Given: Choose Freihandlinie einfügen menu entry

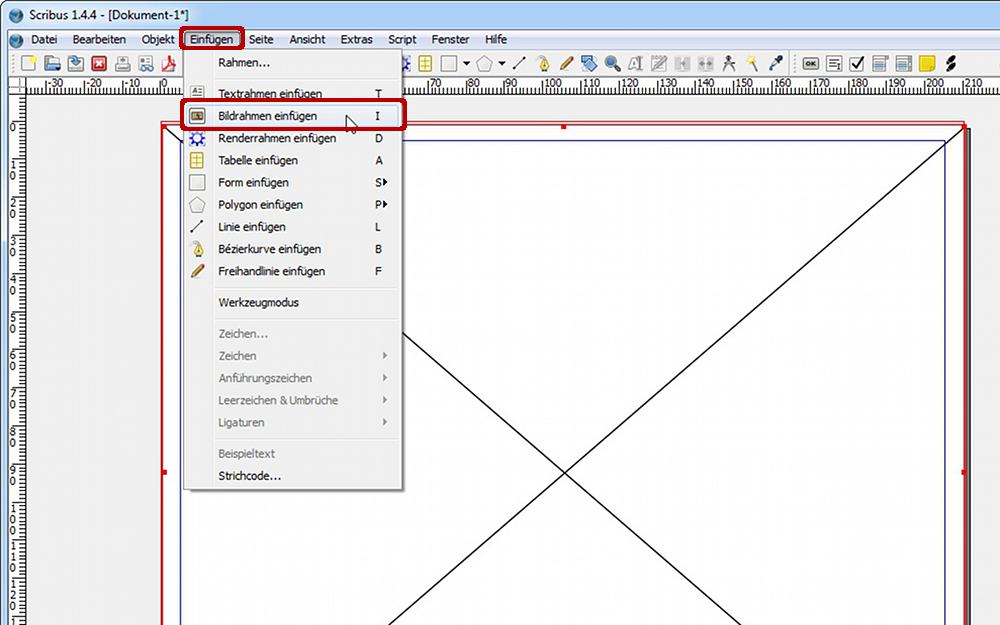Looking at the screenshot, I should 293,271.
